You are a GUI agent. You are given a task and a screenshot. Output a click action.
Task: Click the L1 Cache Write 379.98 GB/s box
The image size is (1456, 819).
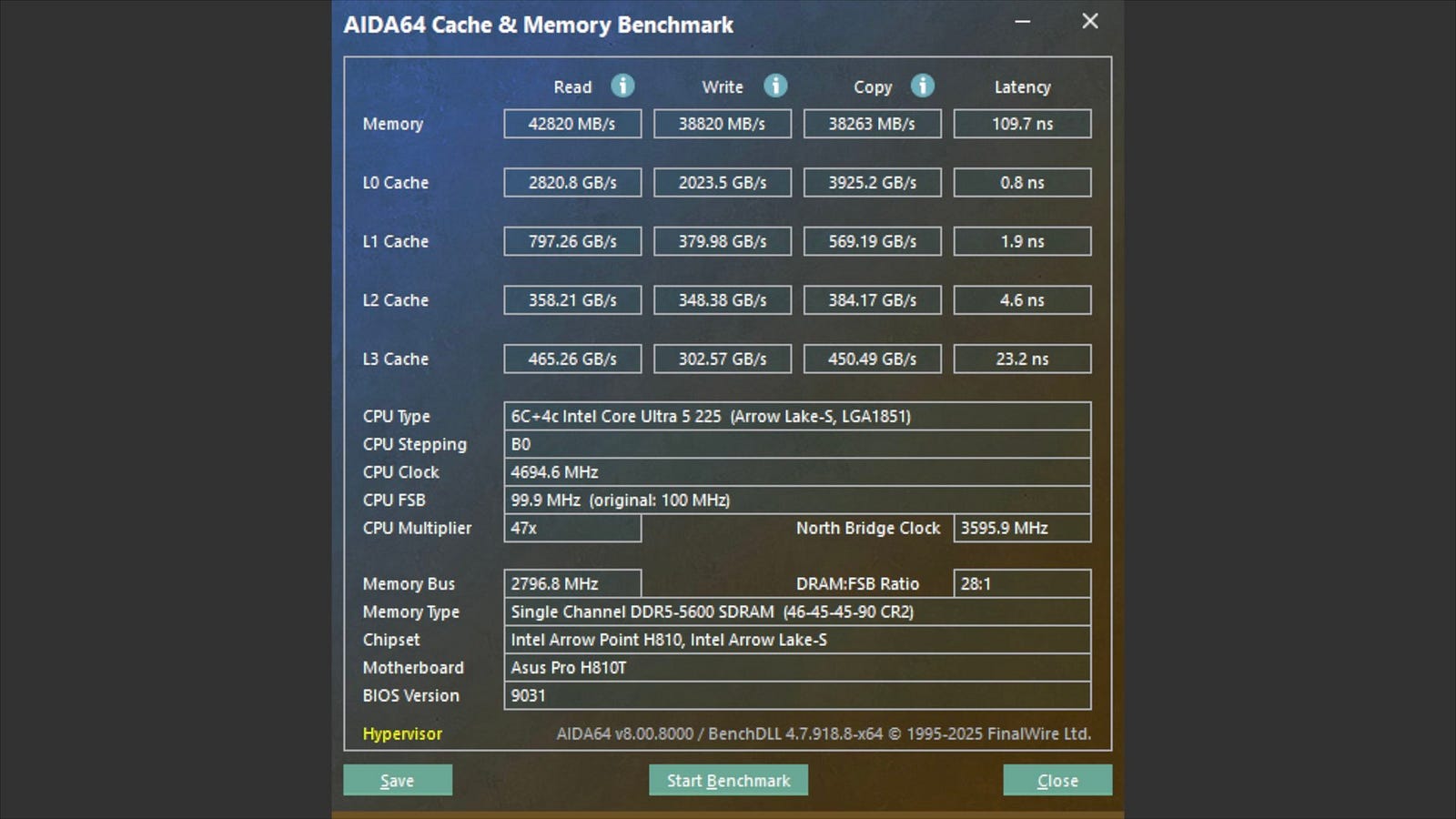click(x=723, y=241)
